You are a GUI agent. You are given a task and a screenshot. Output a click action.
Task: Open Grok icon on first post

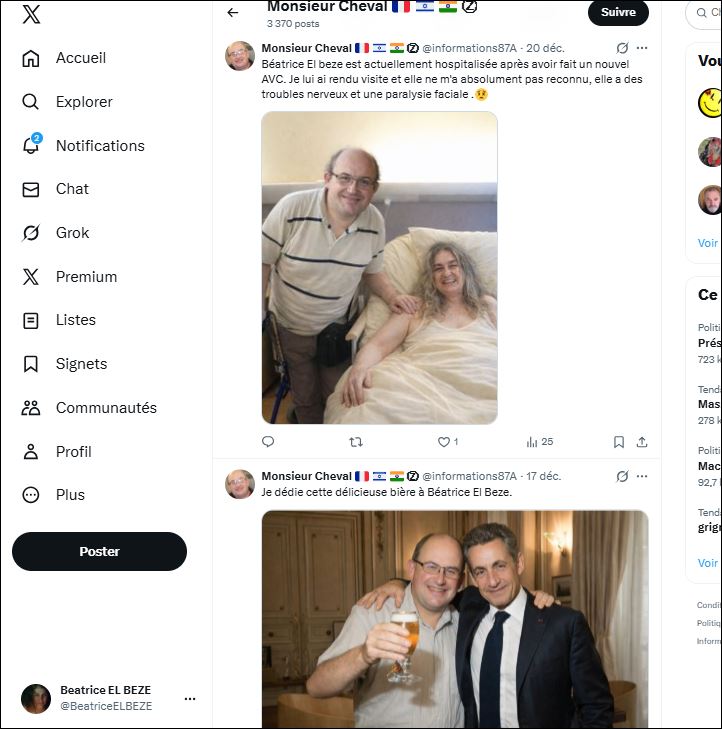point(622,48)
